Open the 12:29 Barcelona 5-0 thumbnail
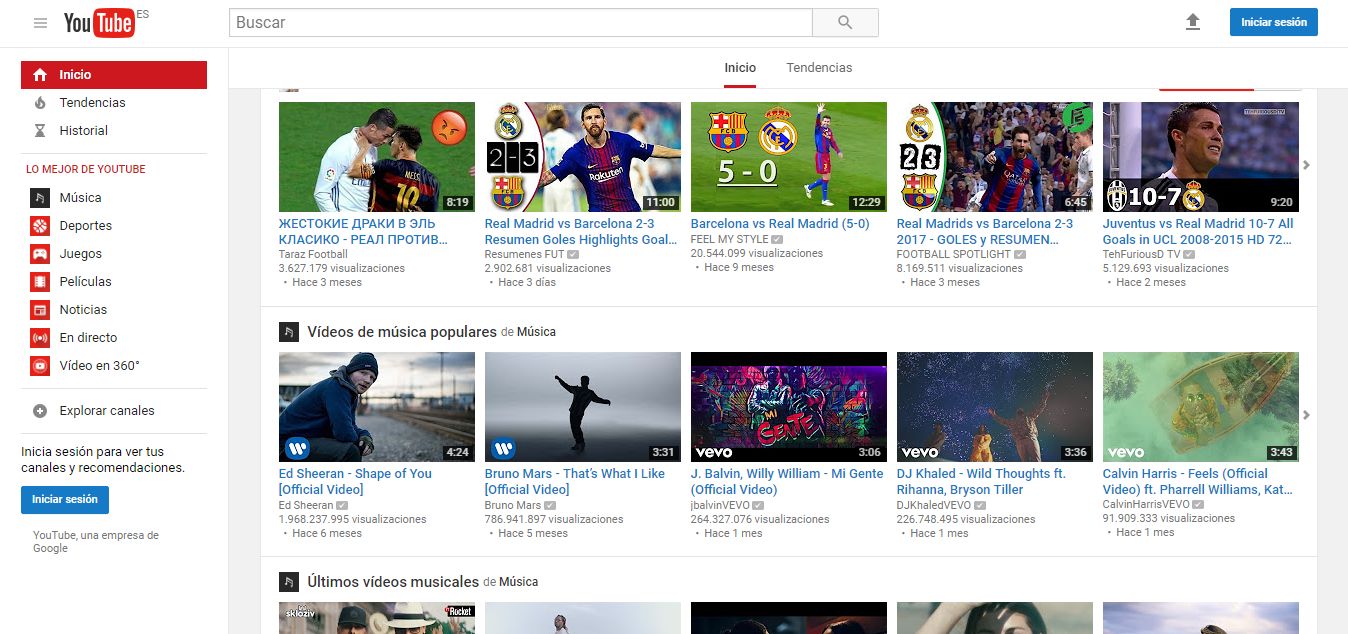Image resolution: width=1348 pixels, height=634 pixels. coord(789,157)
